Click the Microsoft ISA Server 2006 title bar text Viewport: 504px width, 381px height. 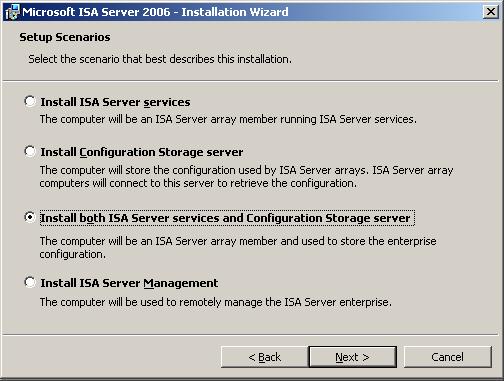coord(155,12)
